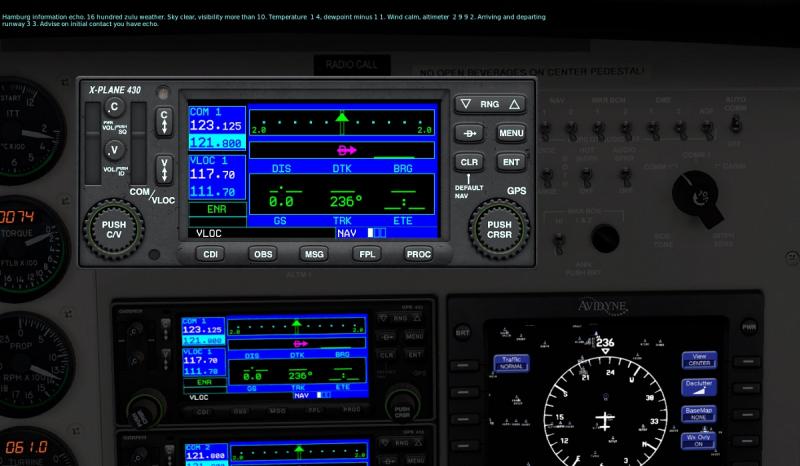Toggle the Wx Ovly ON softkey on Avidyne
This screenshot has width=800, height=466.
pos(698,440)
